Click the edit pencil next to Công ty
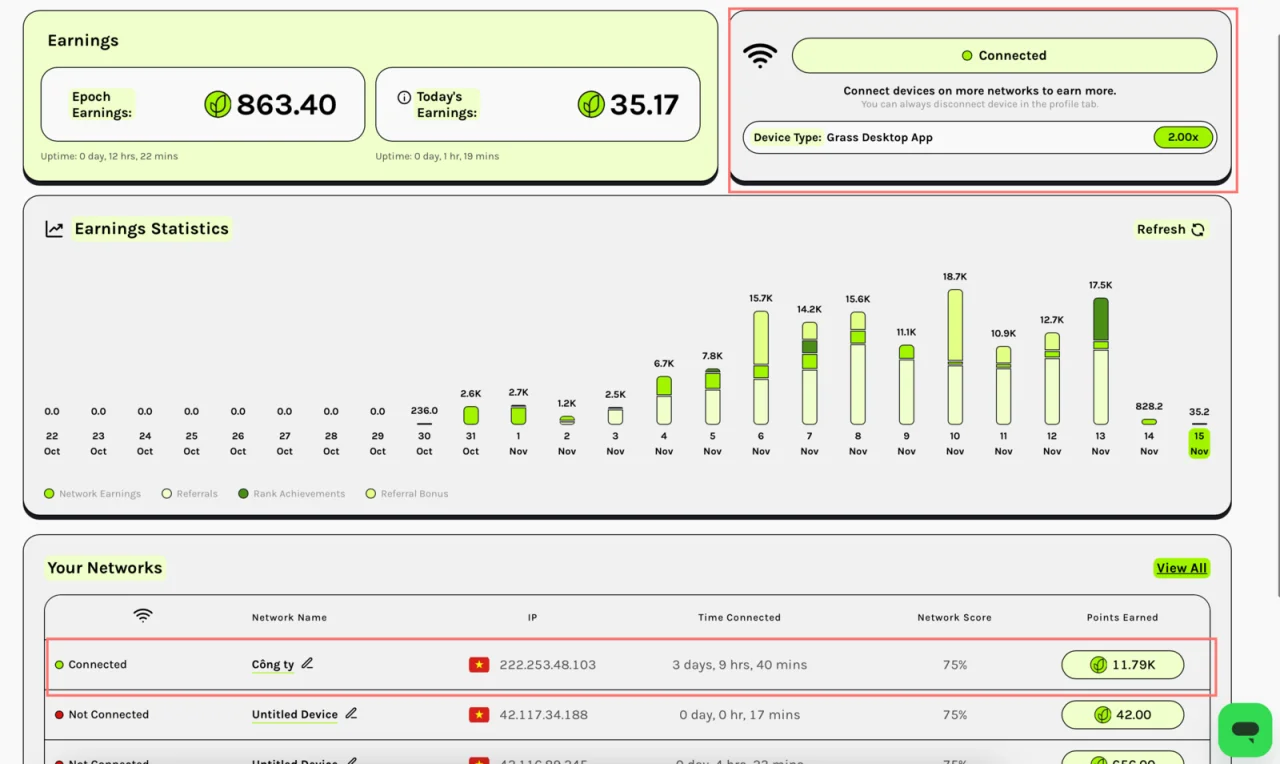Image resolution: width=1280 pixels, height=764 pixels. pyautogui.click(x=307, y=663)
